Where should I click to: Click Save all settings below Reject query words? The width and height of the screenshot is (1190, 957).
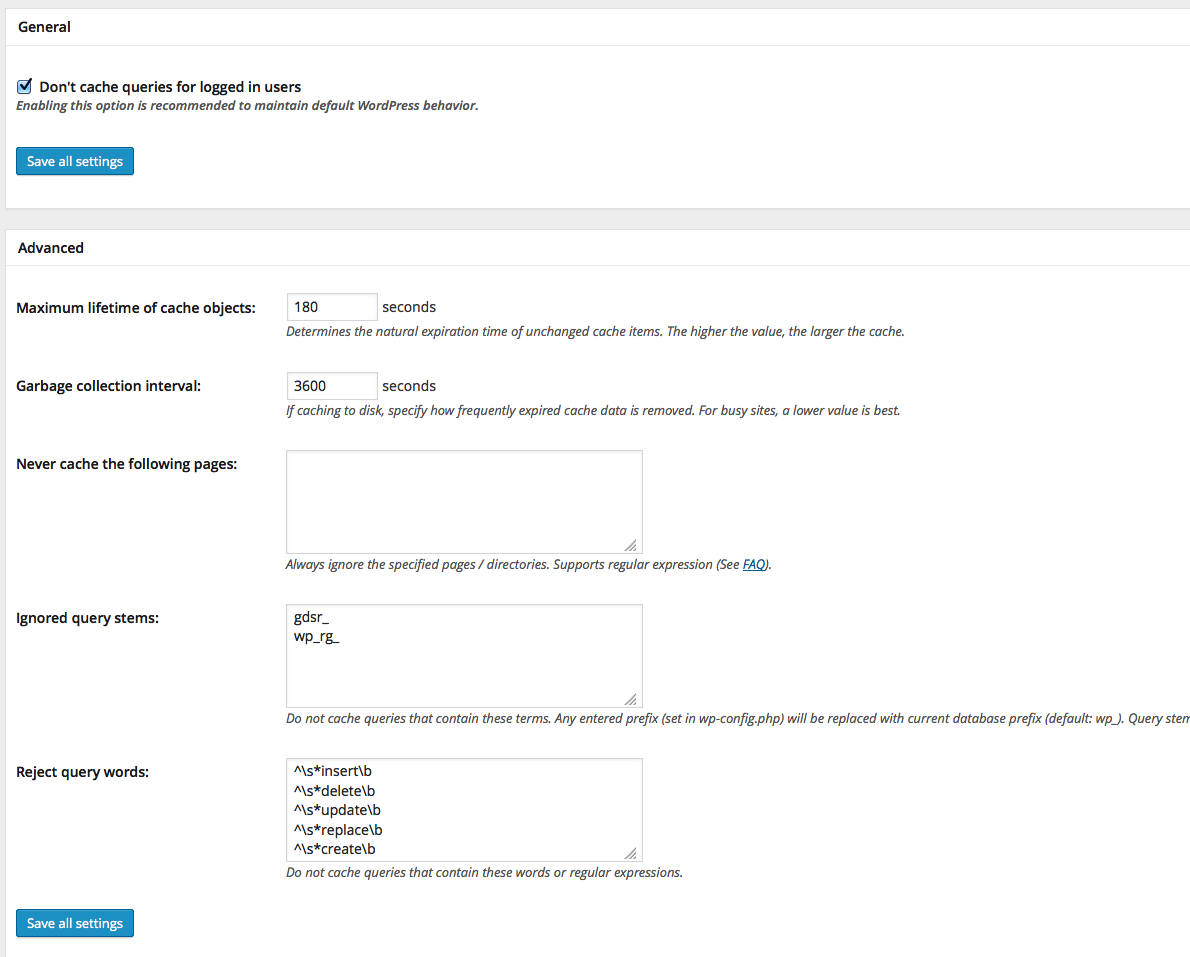(x=74, y=923)
